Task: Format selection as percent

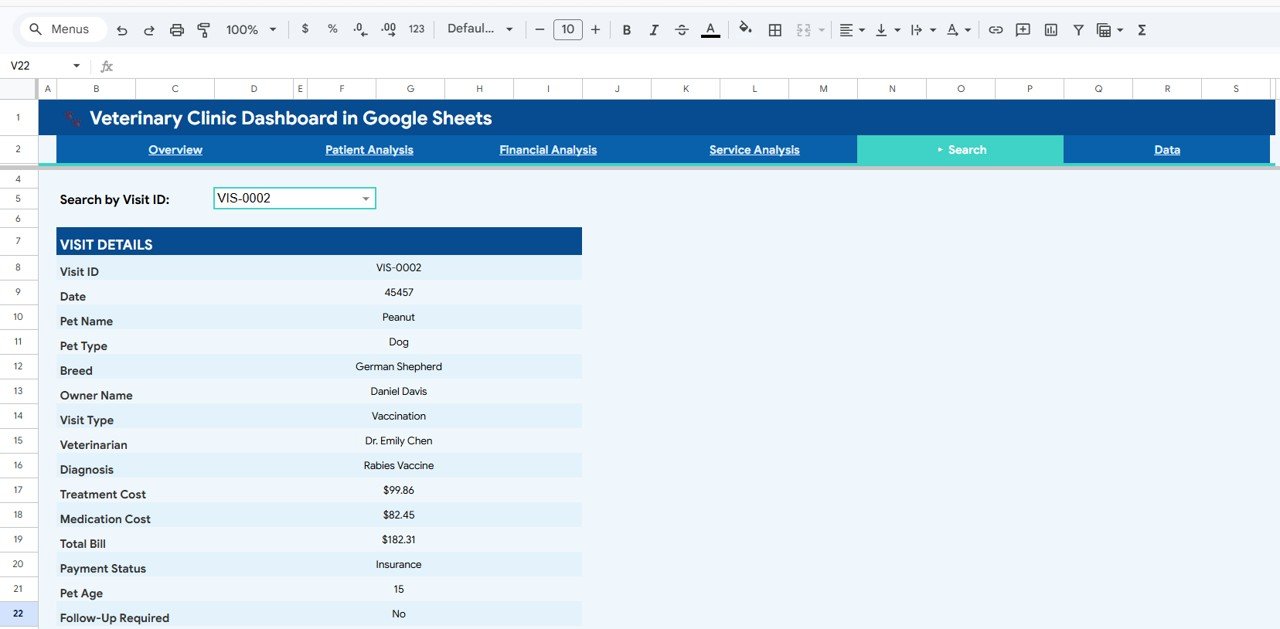Action: point(332,29)
